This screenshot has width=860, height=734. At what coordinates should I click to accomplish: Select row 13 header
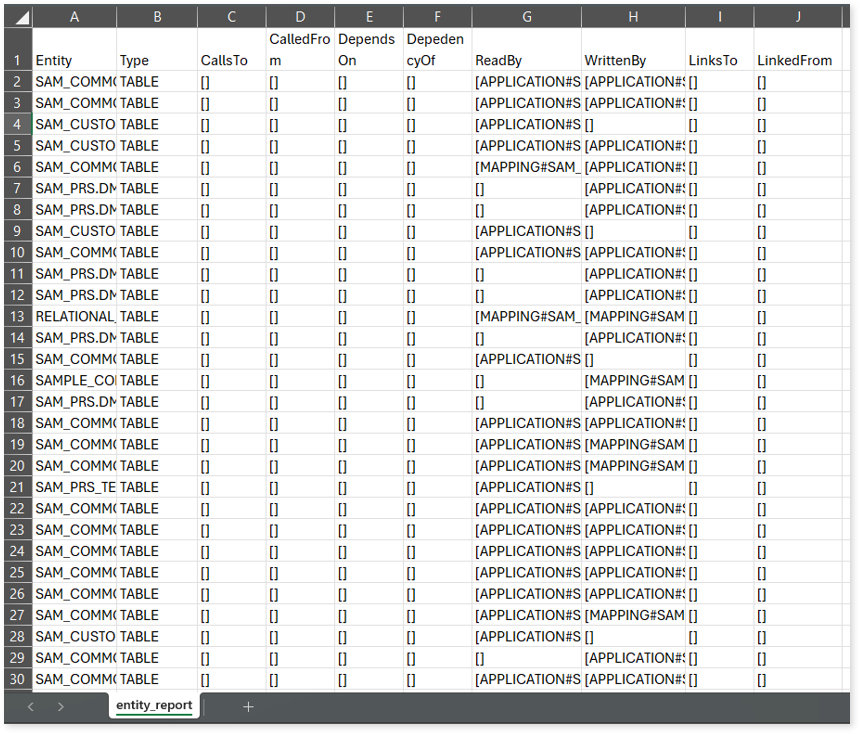[17, 316]
